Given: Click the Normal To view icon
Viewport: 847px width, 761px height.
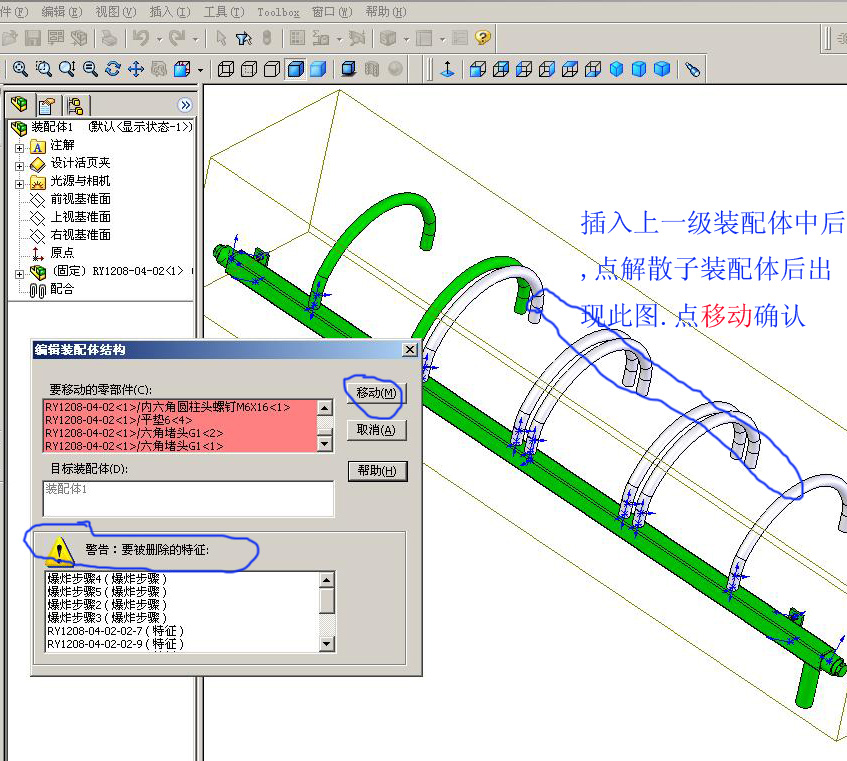Looking at the screenshot, I should (x=447, y=69).
